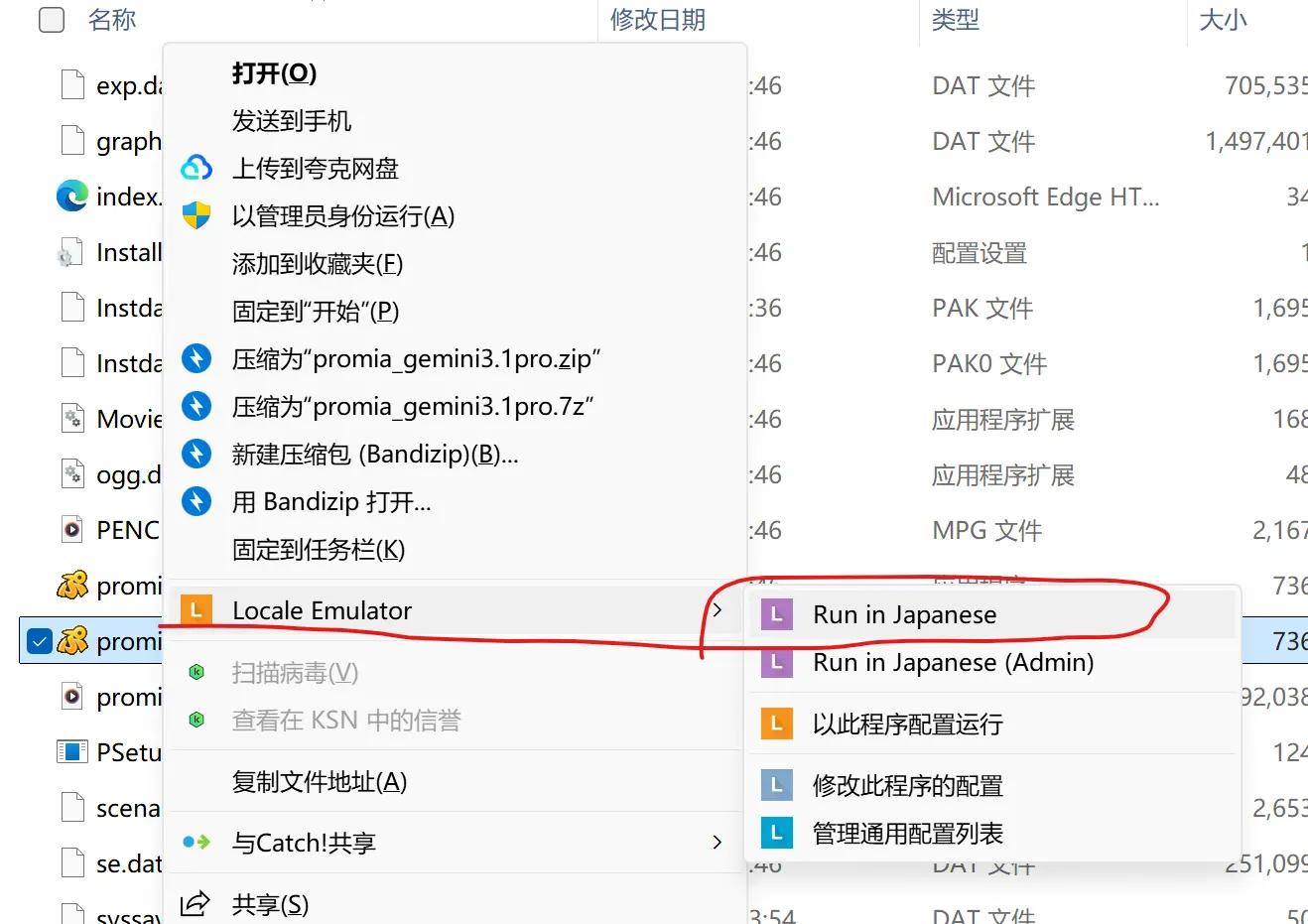Screen dimensions: 1308x924
Task: Click the shield icon for 以管理员身份运行(A)
Action: [x=196, y=215]
